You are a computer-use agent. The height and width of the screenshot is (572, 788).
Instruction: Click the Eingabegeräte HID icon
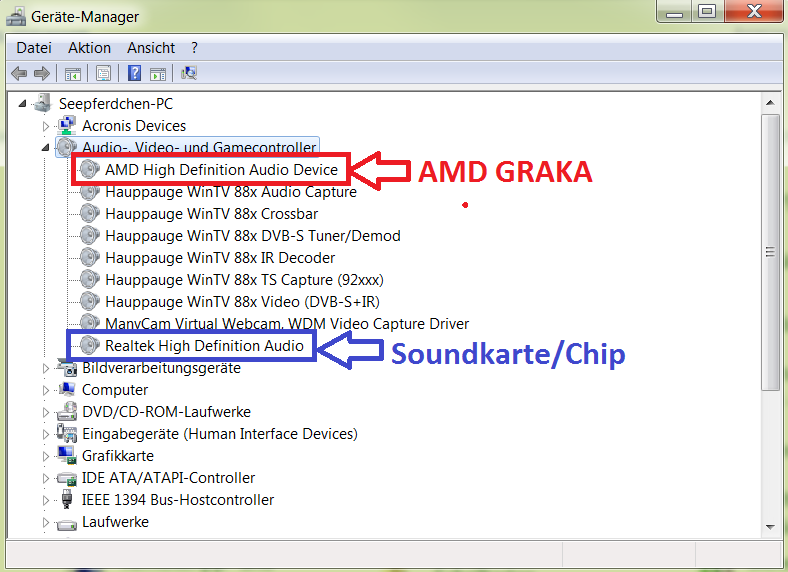(x=66, y=433)
